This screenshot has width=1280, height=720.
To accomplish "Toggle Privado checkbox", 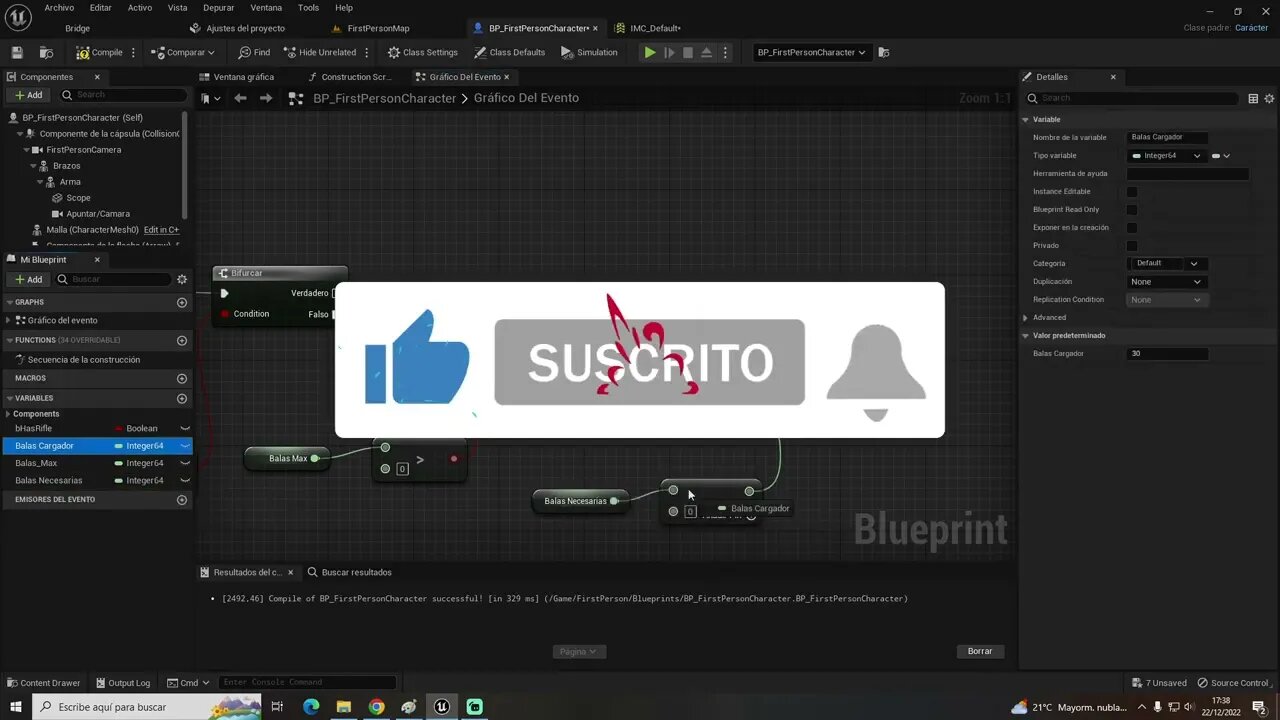I will [1132, 246].
